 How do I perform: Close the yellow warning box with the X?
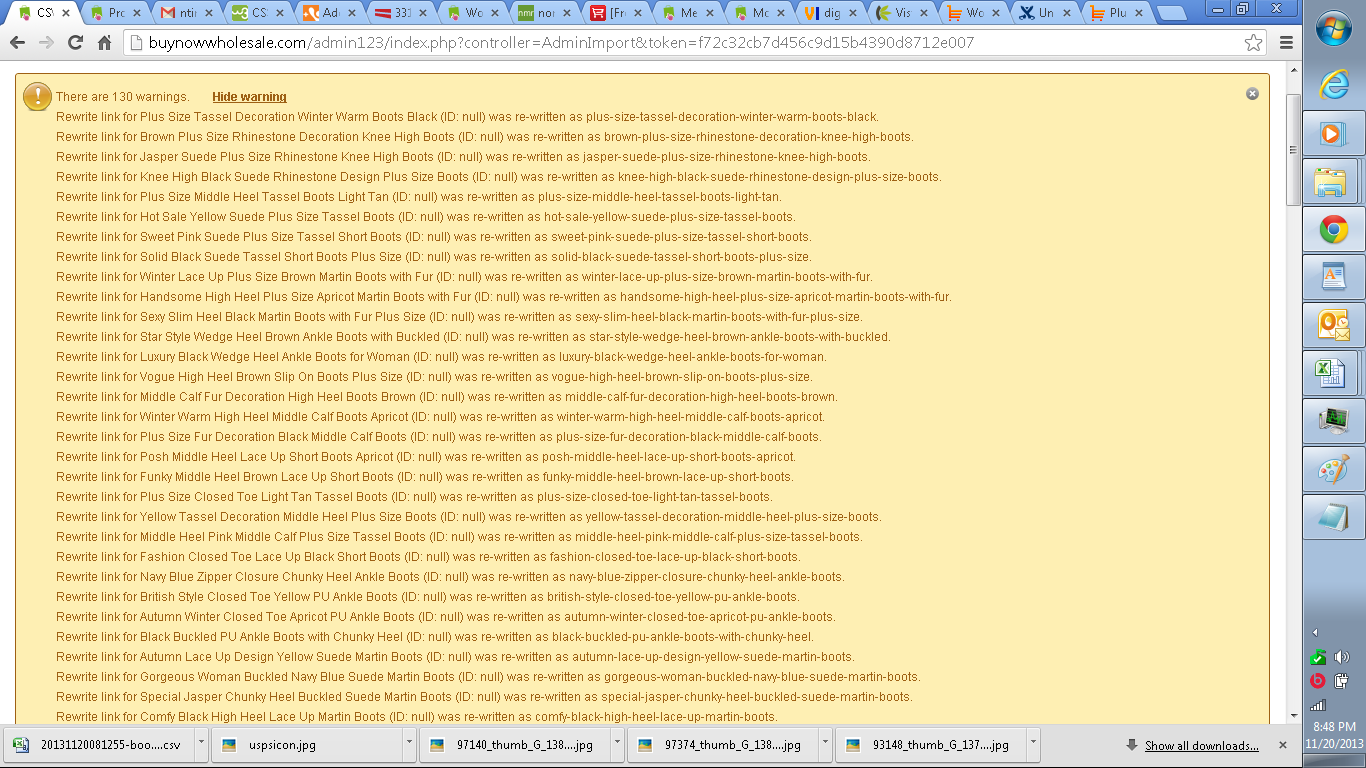1252,94
